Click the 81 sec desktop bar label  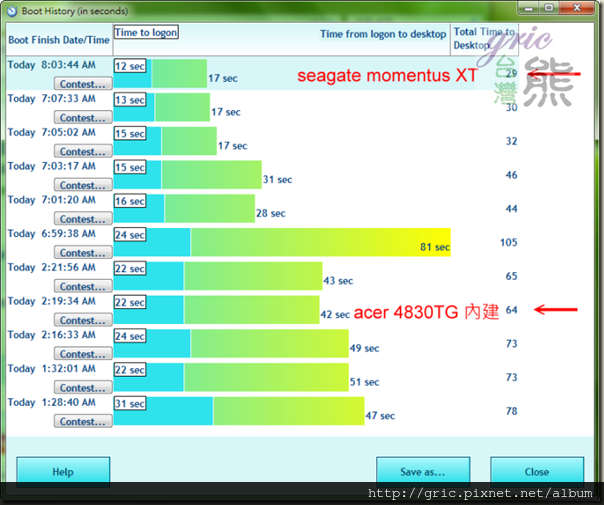click(435, 247)
